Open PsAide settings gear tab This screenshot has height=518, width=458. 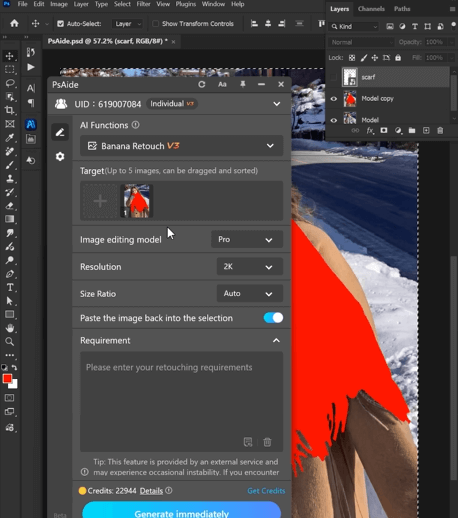(x=60, y=156)
